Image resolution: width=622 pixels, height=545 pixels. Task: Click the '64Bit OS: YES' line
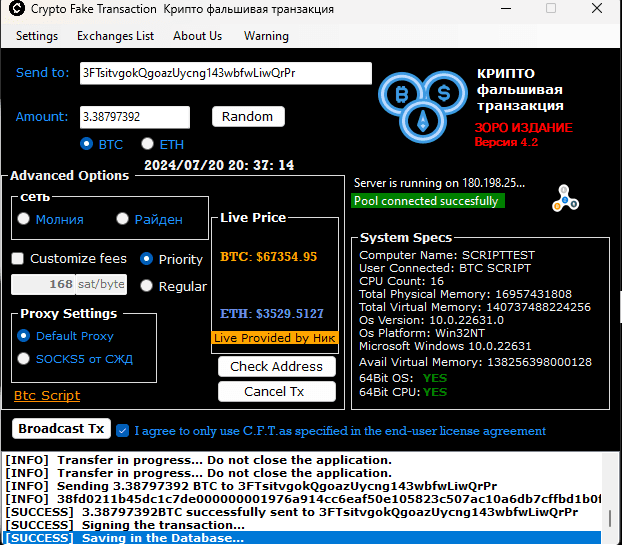click(403, 378)
